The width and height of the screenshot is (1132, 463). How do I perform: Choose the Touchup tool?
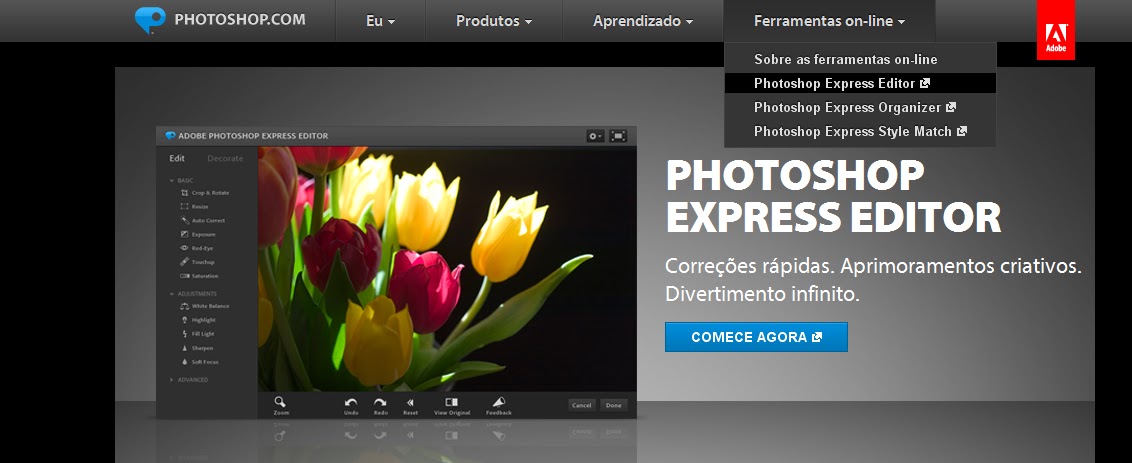coord(197,261)
